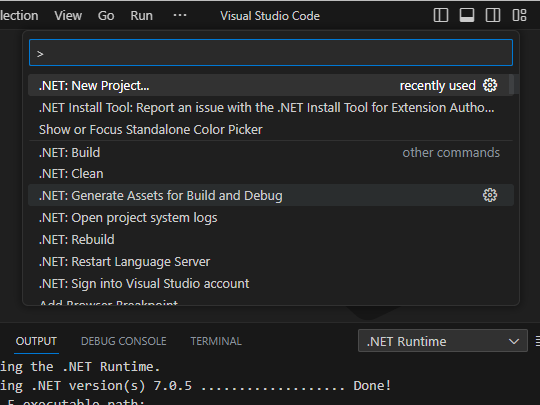Open gear keybinding for Generate Assets command

(x=490, y=195)
